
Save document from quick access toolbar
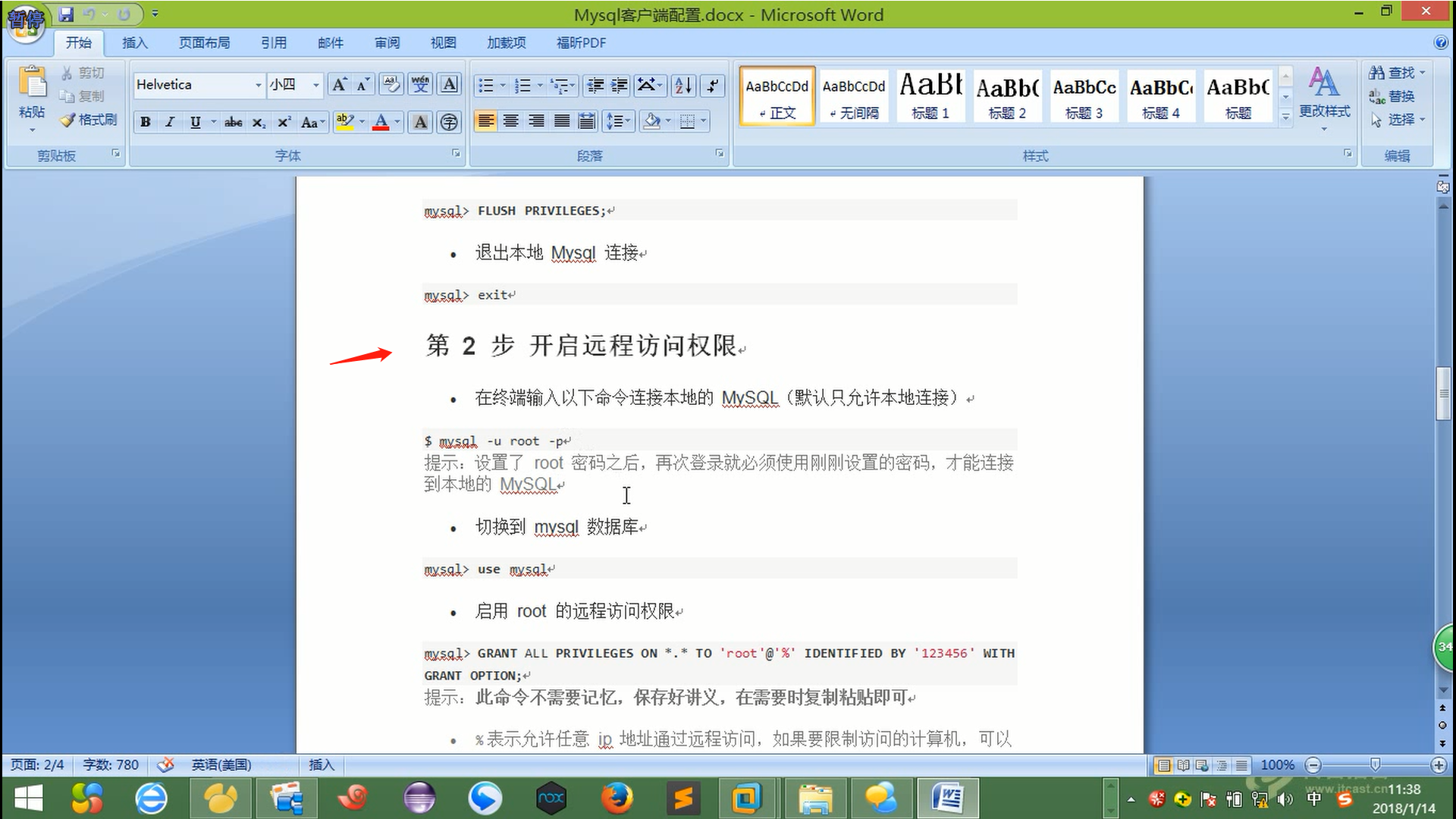(66, 14)
